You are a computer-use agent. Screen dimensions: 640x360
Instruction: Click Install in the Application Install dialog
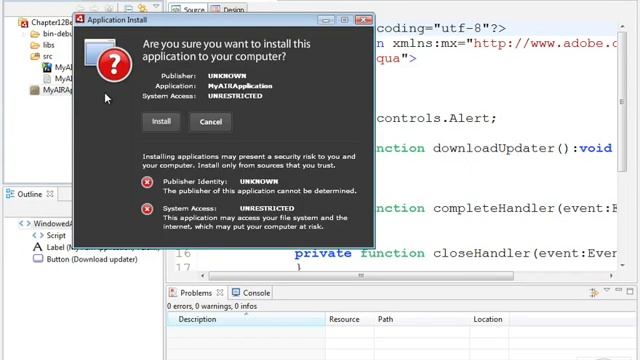[x=161, y=122]
